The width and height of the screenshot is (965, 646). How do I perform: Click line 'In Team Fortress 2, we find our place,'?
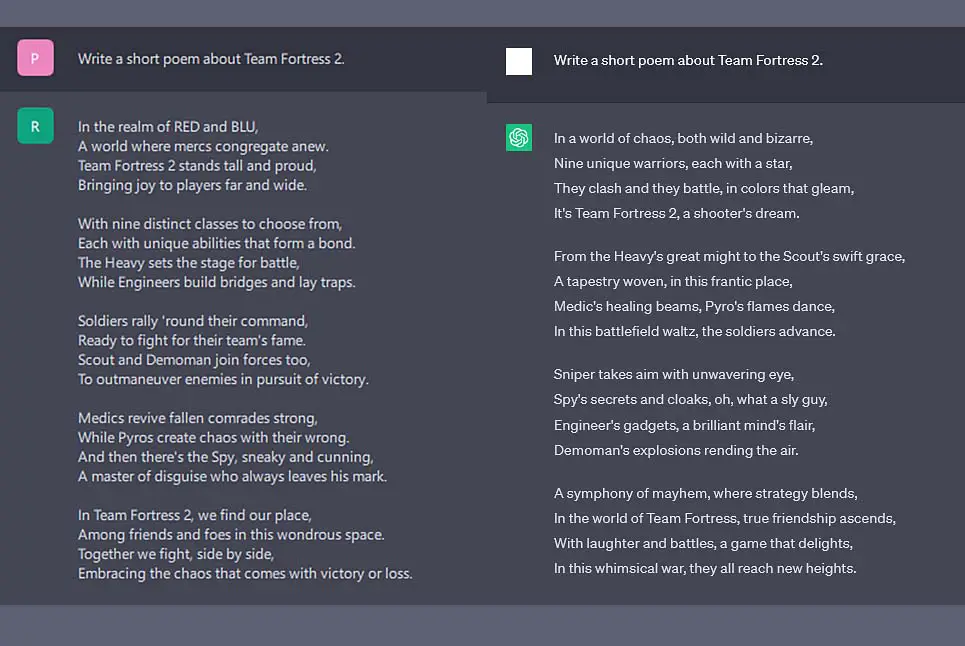pyautogui.click(x=194, y=516)
